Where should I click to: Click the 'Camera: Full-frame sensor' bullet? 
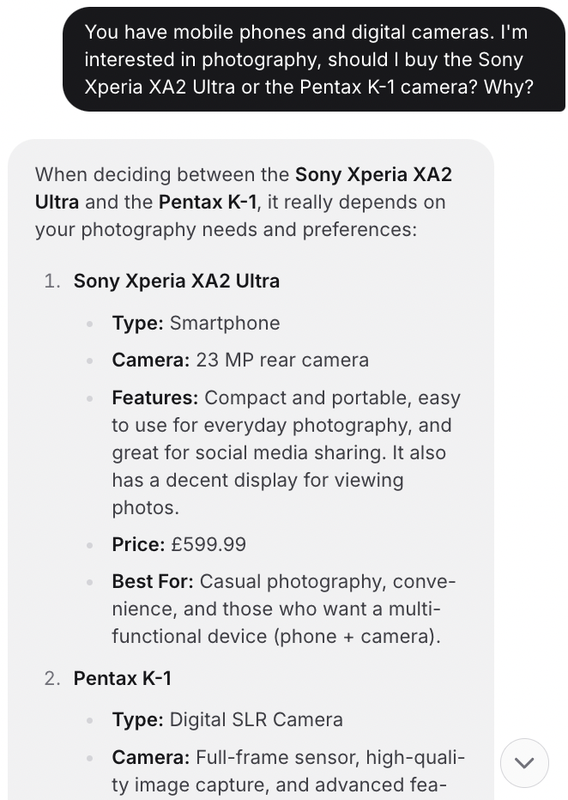[288, 758]
